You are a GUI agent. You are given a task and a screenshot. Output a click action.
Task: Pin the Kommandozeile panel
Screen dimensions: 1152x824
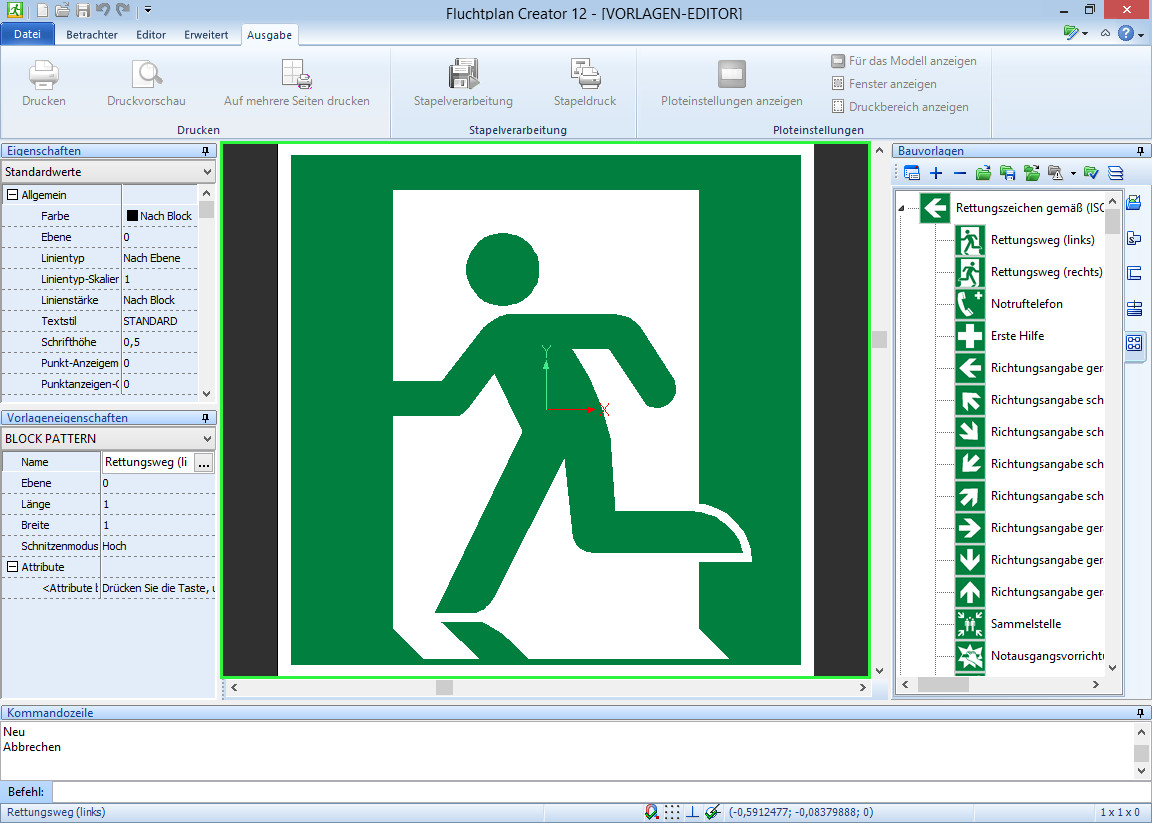1140,713
